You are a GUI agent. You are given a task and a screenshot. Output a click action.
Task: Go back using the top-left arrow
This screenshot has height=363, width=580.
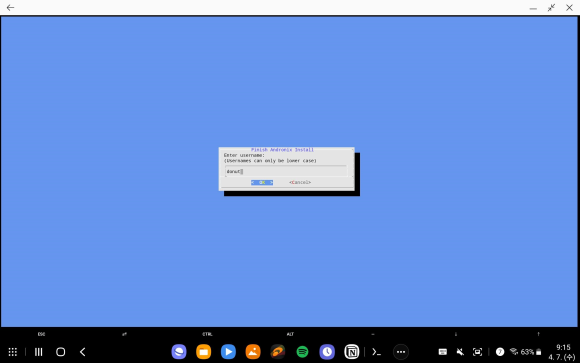[x=10, y=7]
